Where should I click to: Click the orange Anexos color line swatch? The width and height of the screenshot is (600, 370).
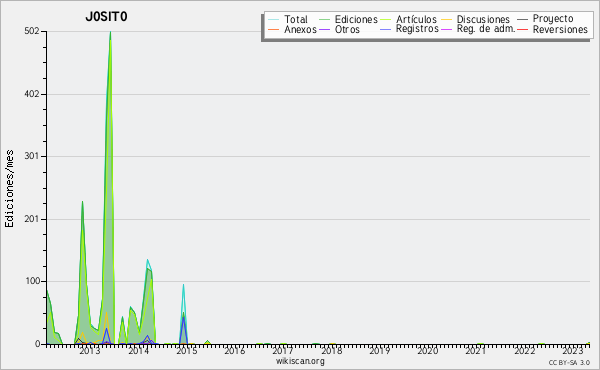pyautogui.click(x=274, y=29)
